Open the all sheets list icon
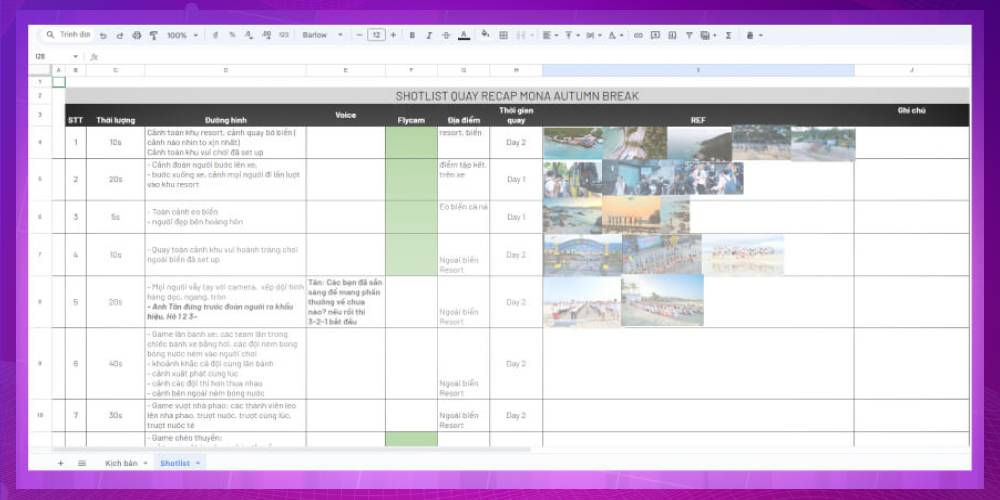The height and width of the screenshot is (500, 1000). click(x=82, y=463)
